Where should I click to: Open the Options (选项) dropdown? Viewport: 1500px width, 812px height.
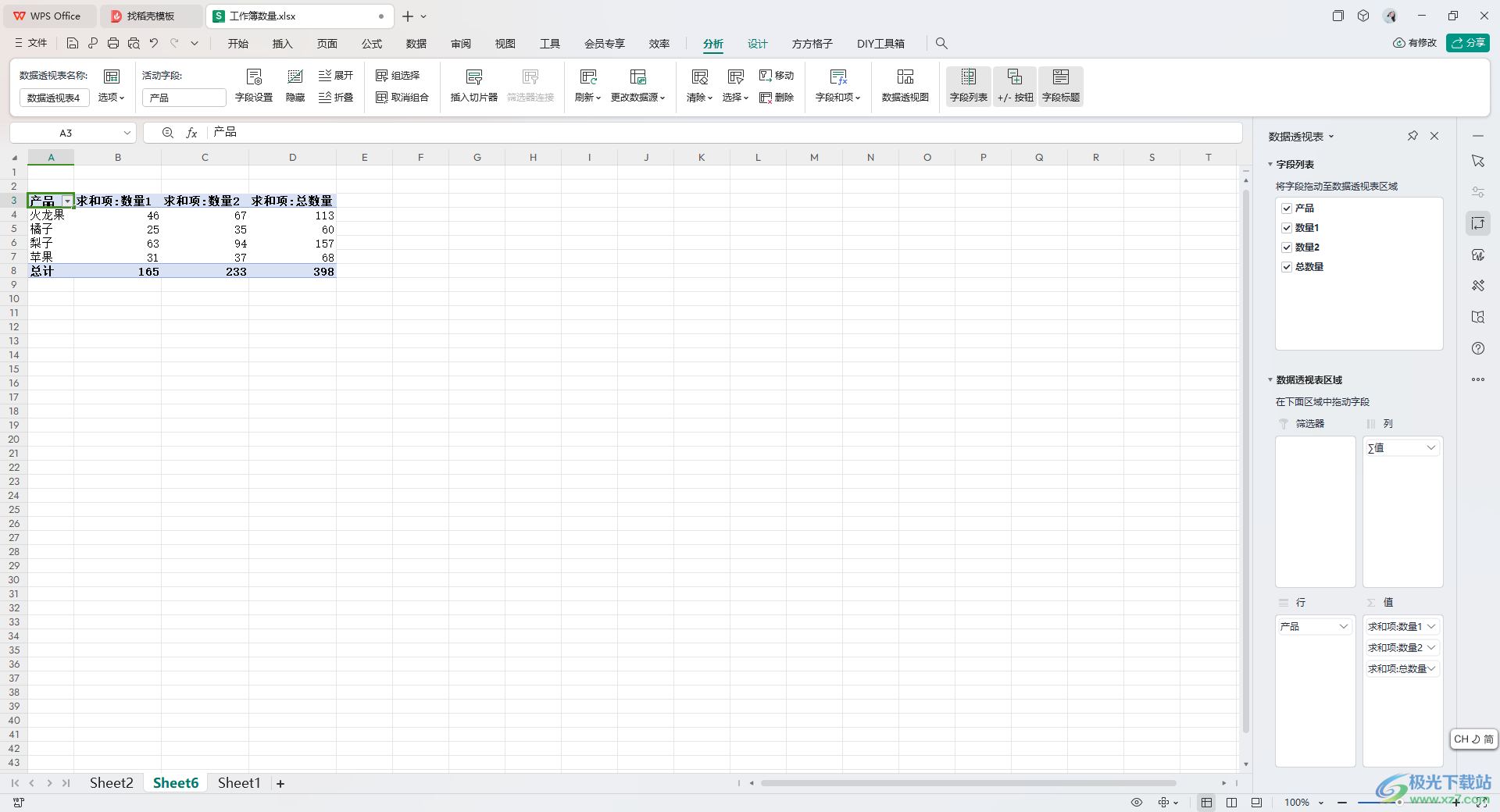[111, 98]
